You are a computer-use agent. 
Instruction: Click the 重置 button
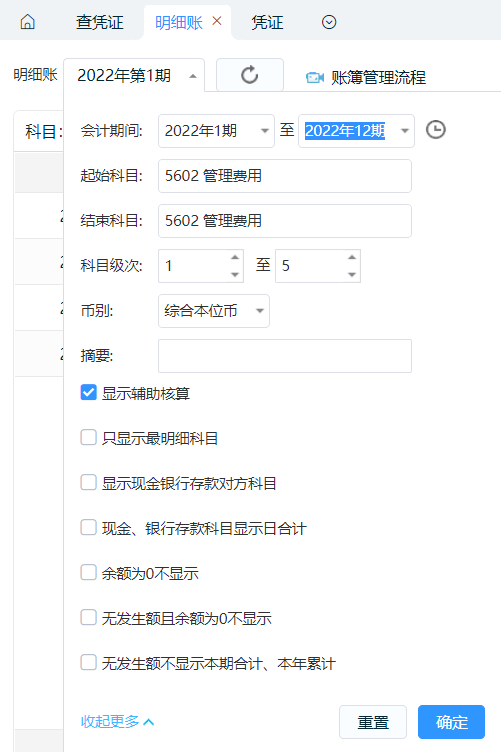pos(373,722)
